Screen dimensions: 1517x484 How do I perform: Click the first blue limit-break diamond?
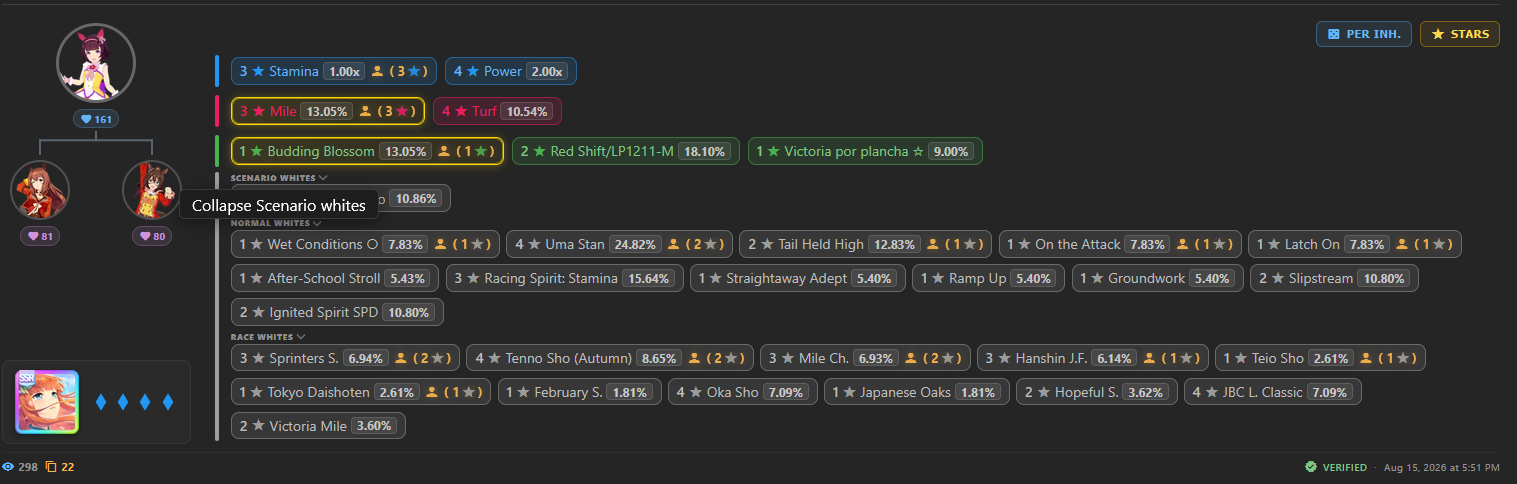pos(101,402)
